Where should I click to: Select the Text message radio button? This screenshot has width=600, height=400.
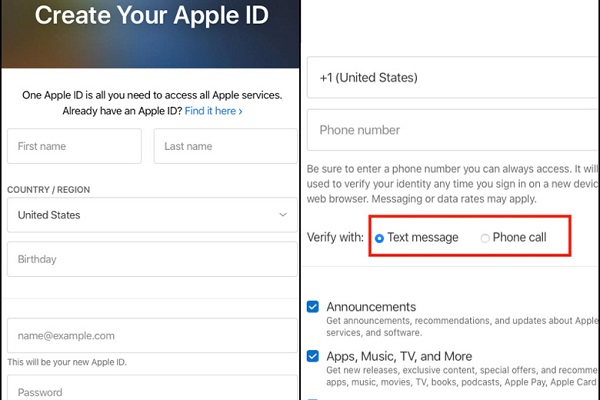coord(379,238)
